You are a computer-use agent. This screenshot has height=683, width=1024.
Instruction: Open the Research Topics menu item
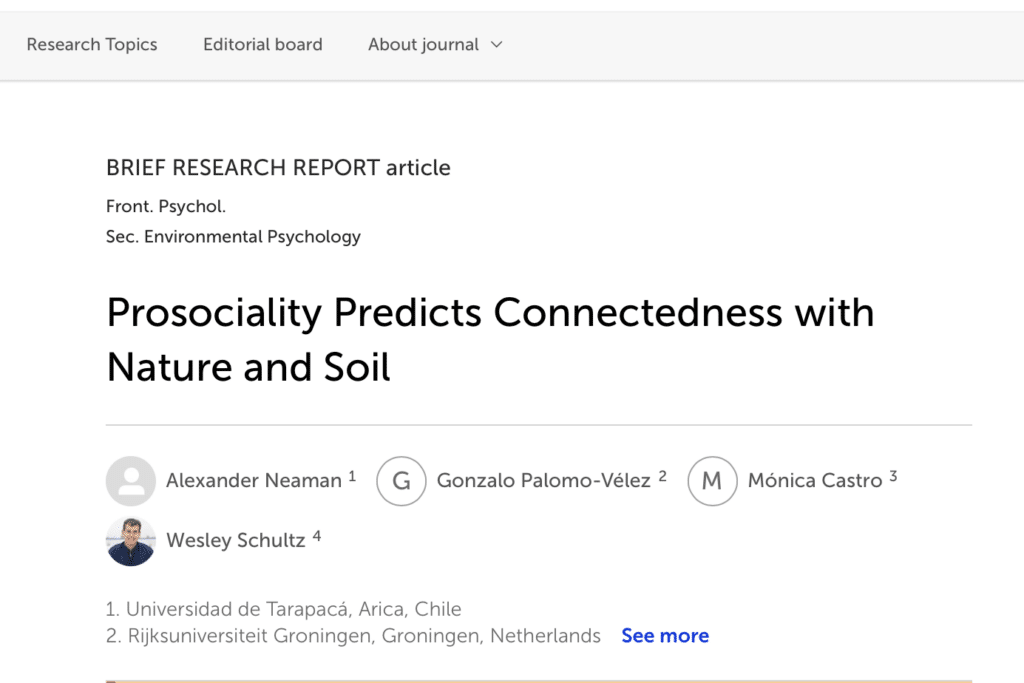tap(92, 45)
